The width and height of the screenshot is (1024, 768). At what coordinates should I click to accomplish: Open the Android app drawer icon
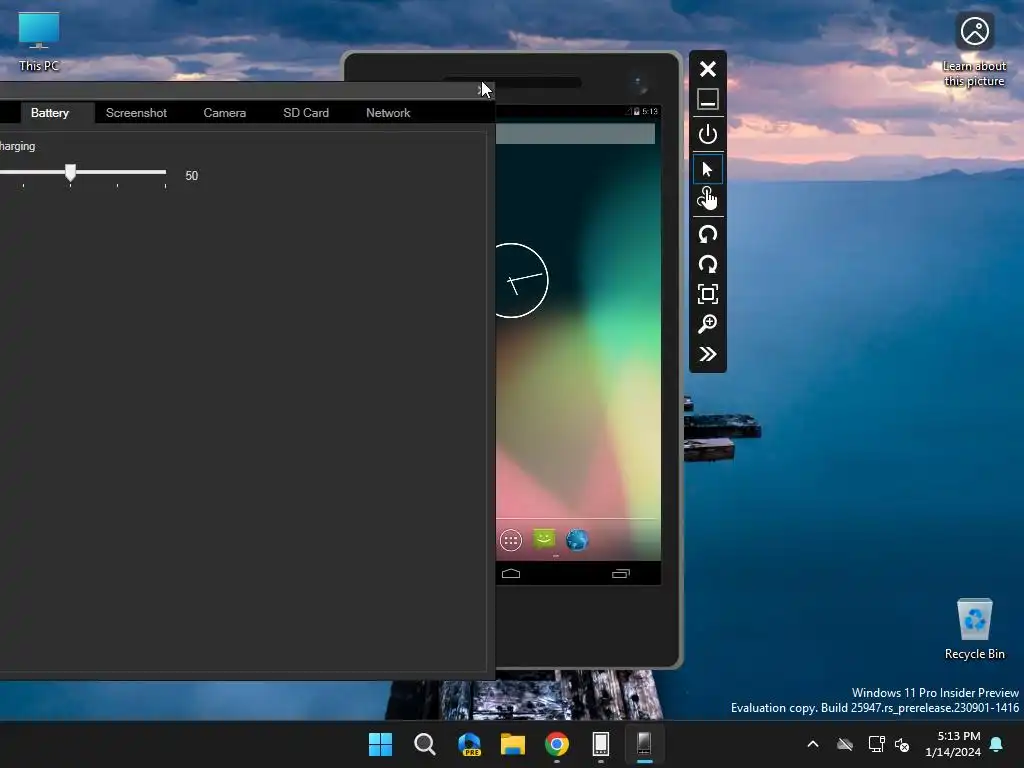(x=511, y=540)
